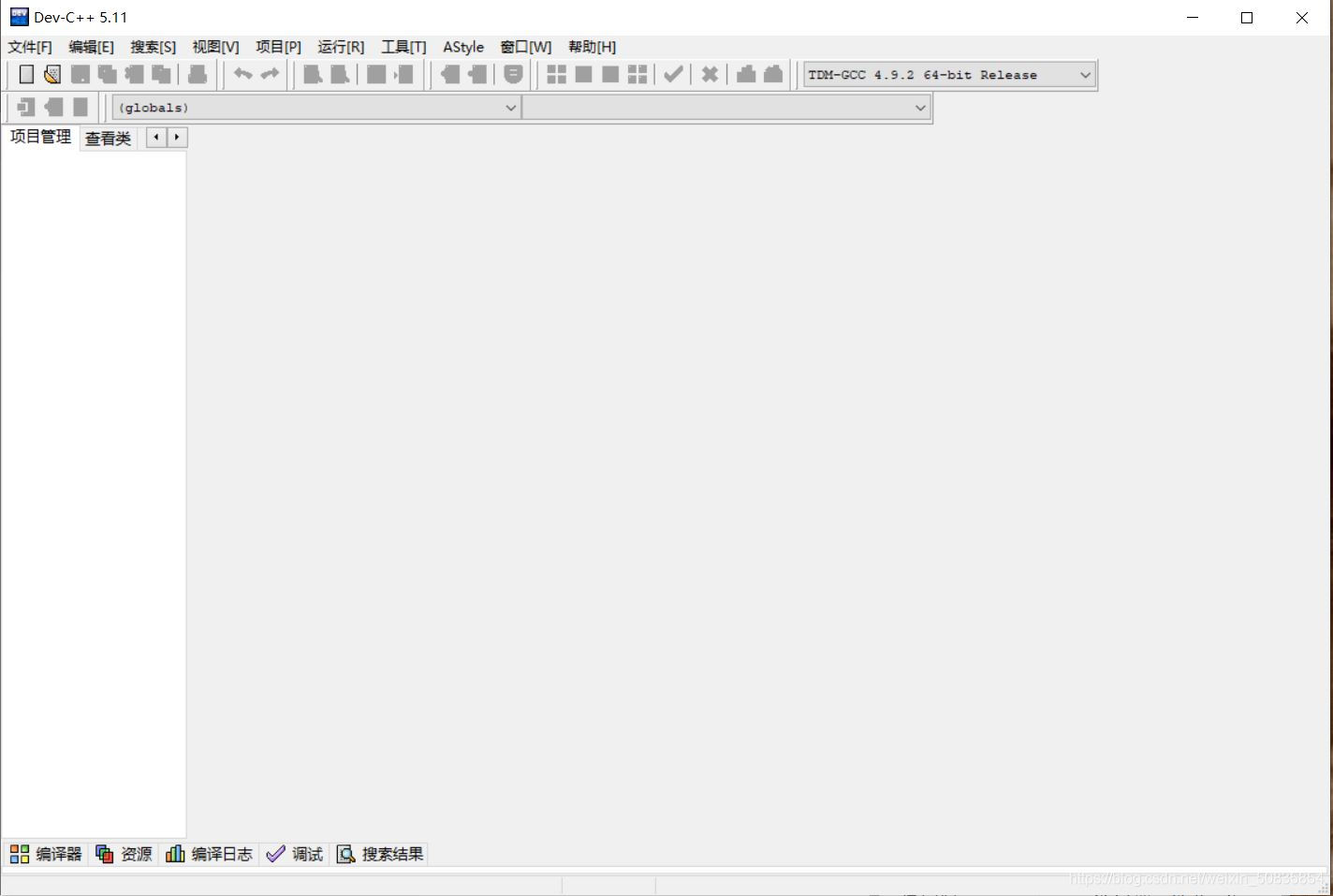Click the Project Options toolbar icon
Image resolution: width=1333 pixels, height=896 pixels.
coord(513,75)
